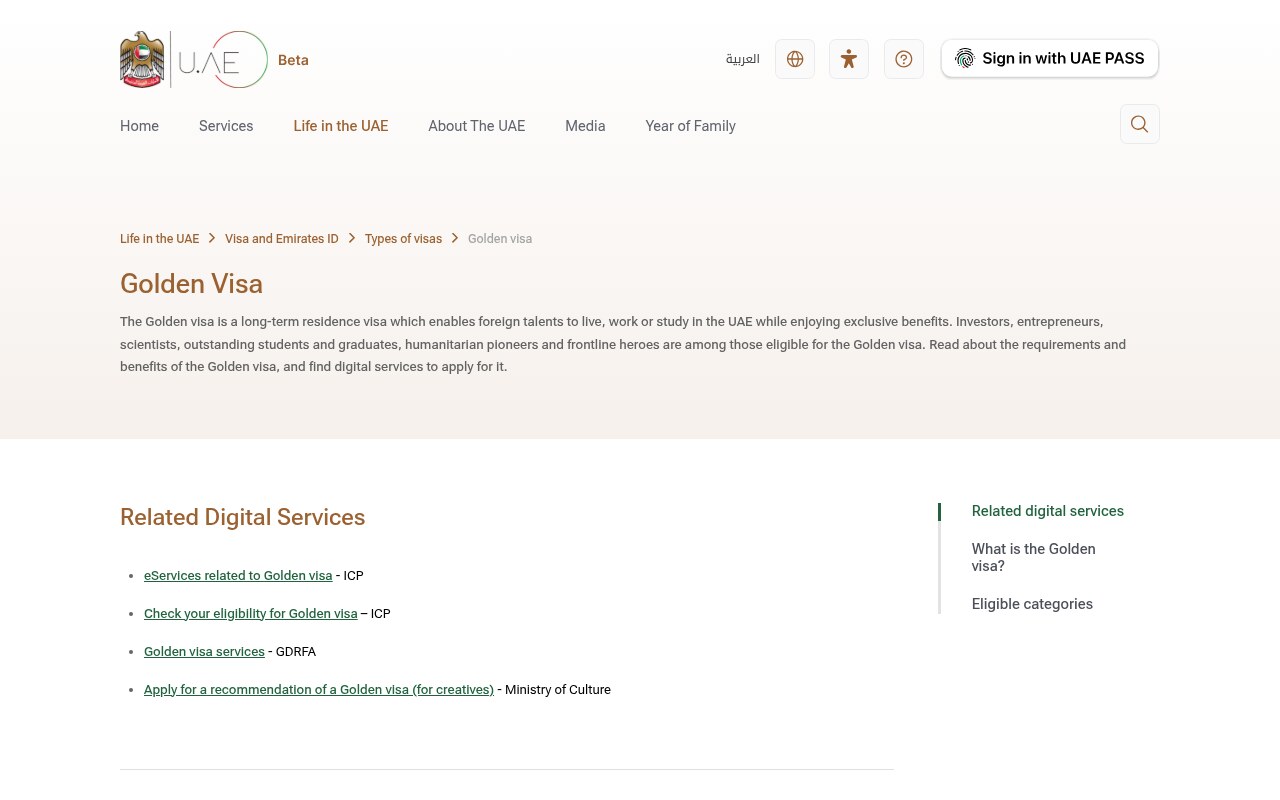Viewport: 1280px width, 800px height.
Task: Navigate to Life in the UAE breadcrumb
Action: [x=160, y=239]
